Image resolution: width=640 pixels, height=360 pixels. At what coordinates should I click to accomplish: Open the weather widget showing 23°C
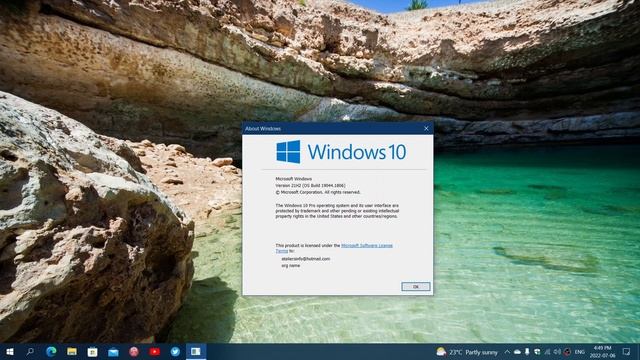point(467,352)
